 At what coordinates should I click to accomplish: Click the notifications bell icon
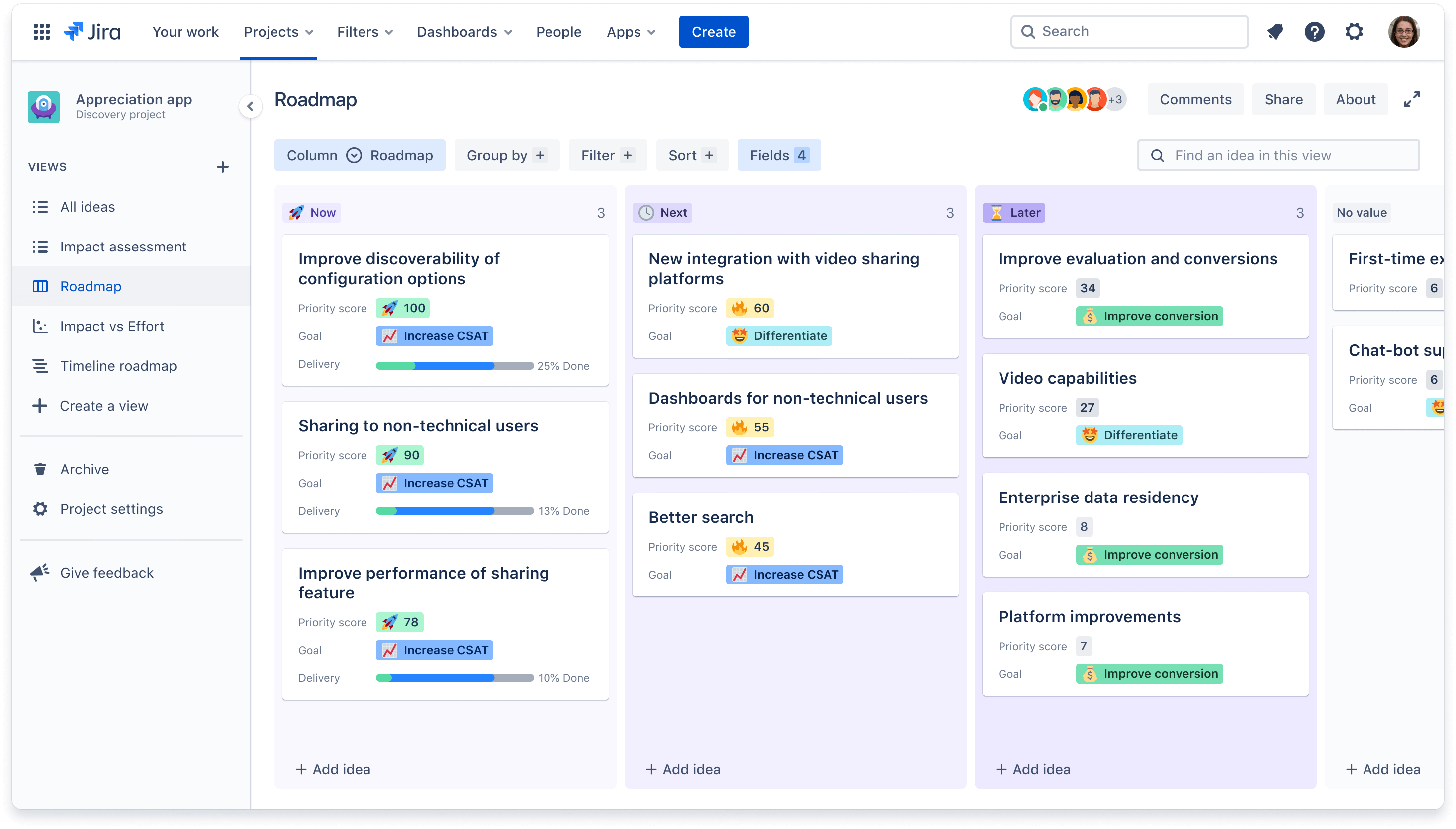pyautogui.click(x=1275, y=31)
